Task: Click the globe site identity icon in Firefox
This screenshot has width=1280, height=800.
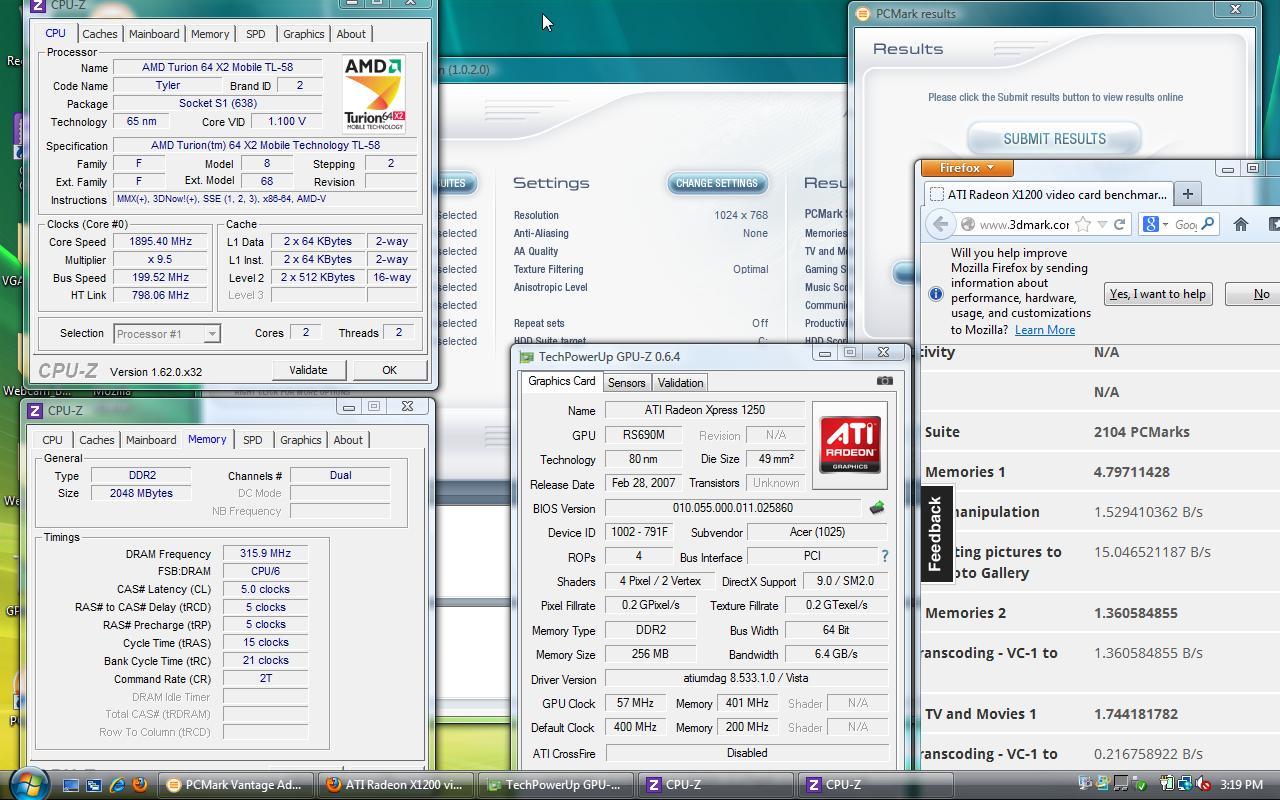Action: [x=967, y=224]
